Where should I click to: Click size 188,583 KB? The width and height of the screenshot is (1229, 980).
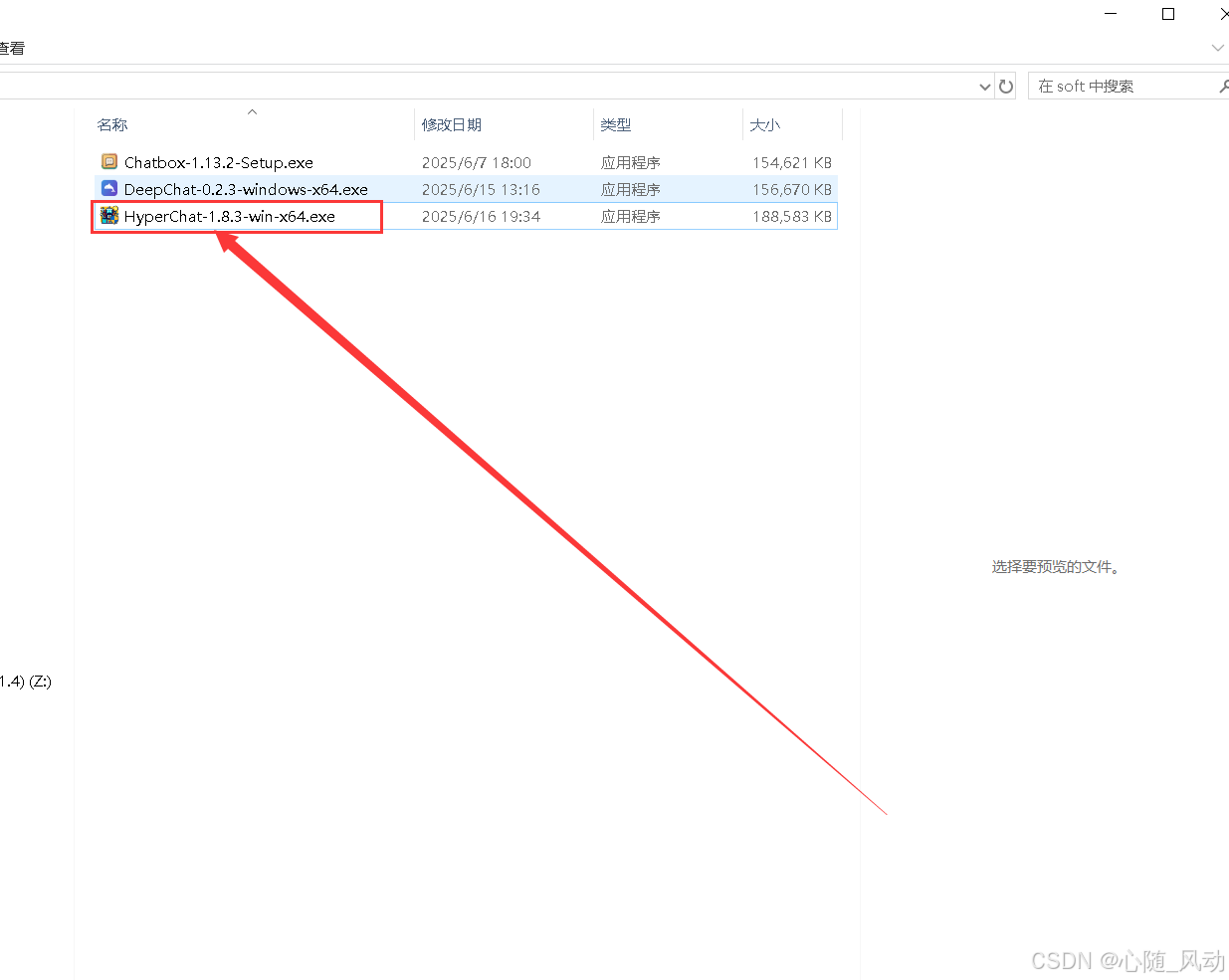tap(792, 216)
